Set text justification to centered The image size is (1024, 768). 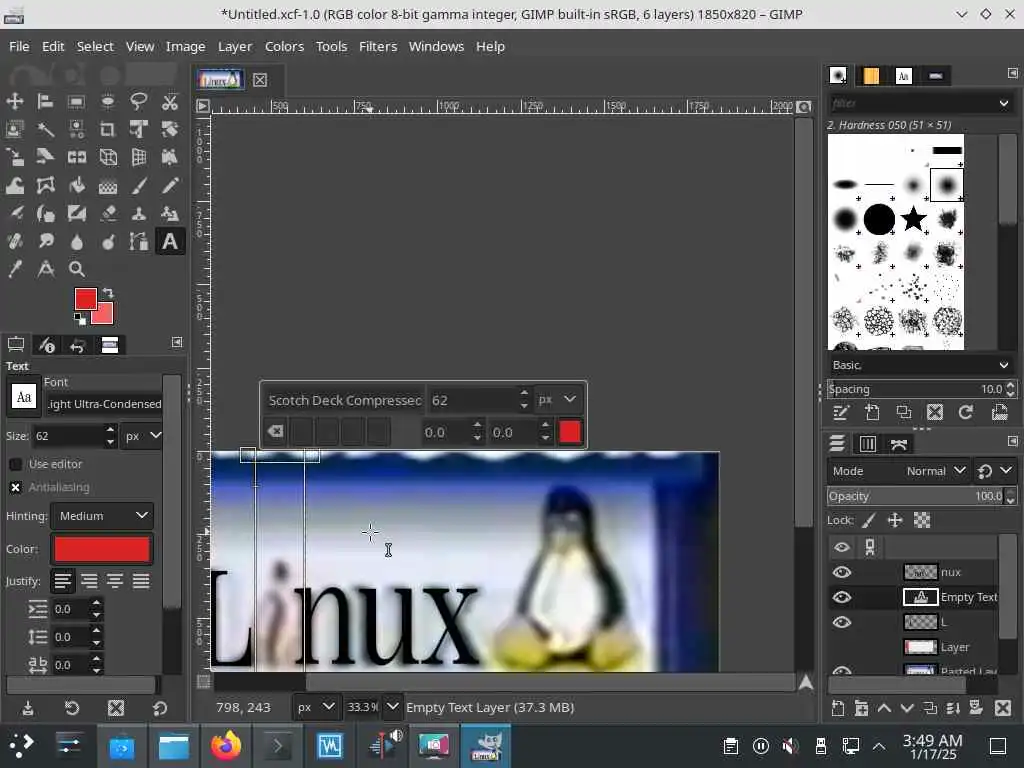click(115, 581)
